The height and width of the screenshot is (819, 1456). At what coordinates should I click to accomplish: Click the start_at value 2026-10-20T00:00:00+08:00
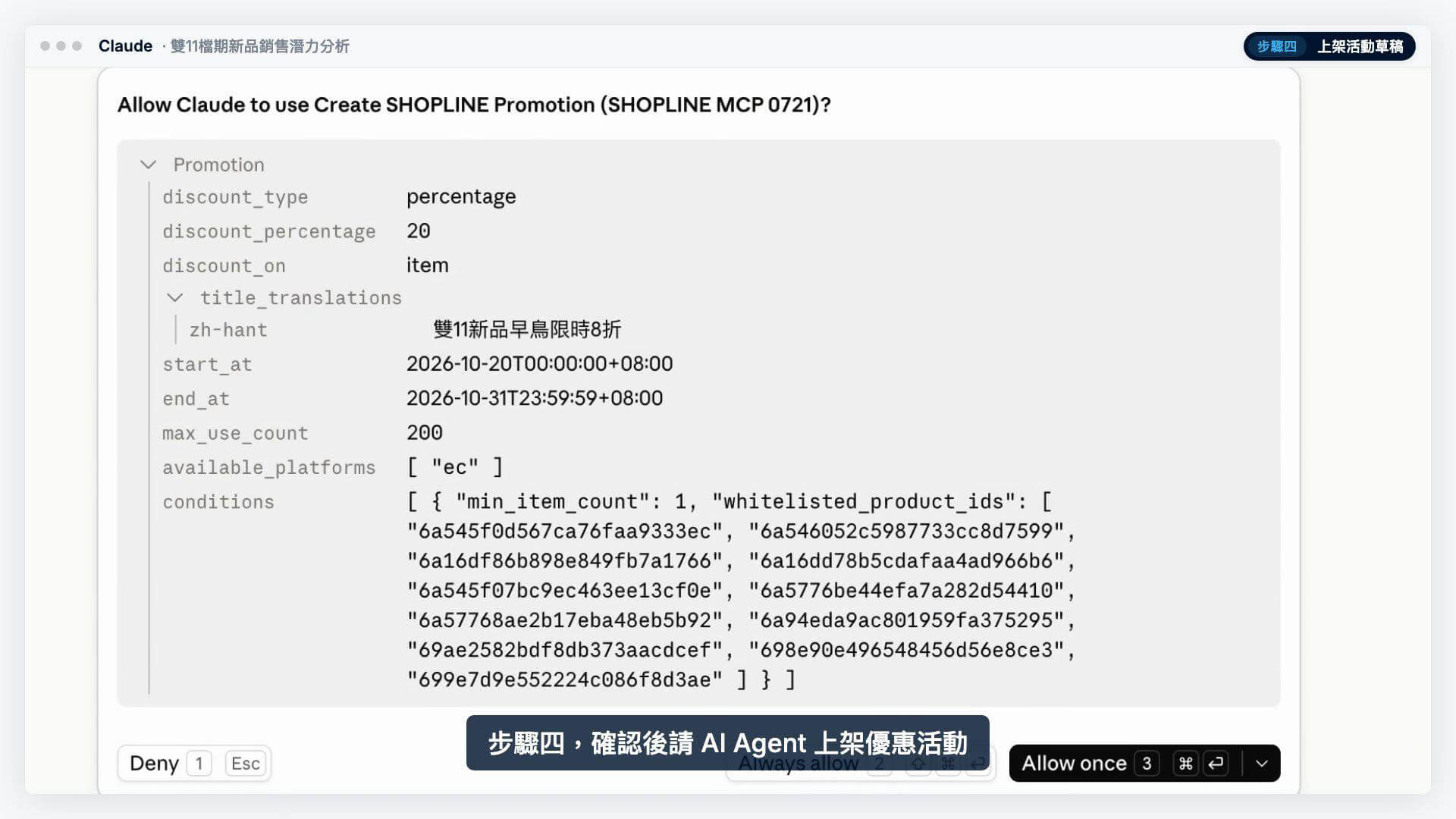(539, 364)
